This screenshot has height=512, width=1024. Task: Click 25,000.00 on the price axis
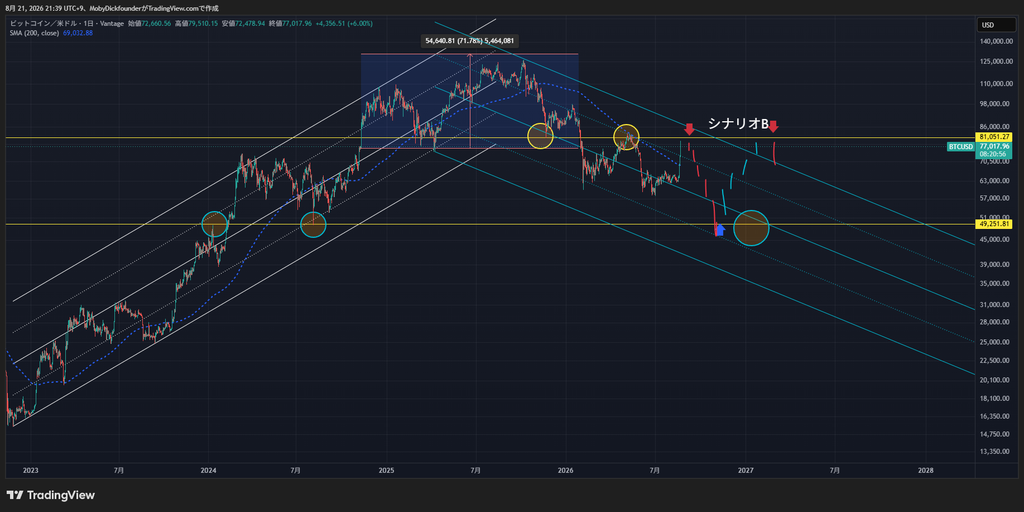pos(995,342)
